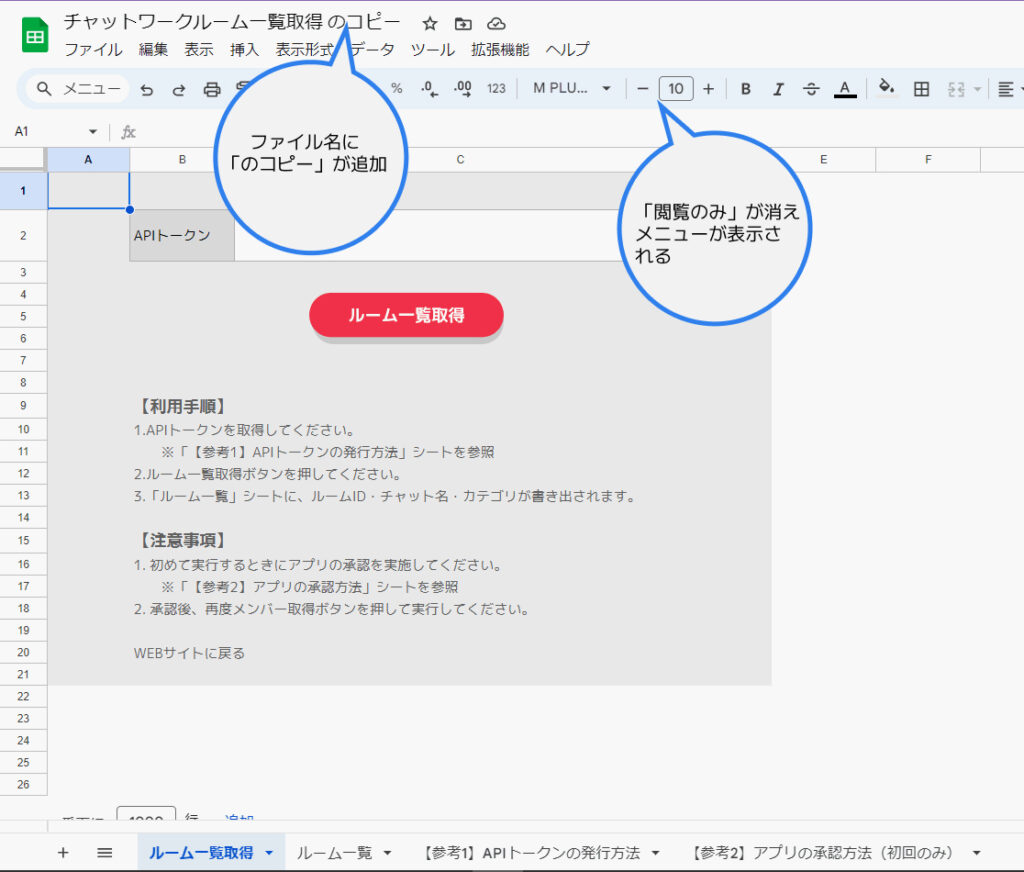This screenshot has width=1024, height=872.
Task: Format cells as percent
Action: (x=396, y=89)
